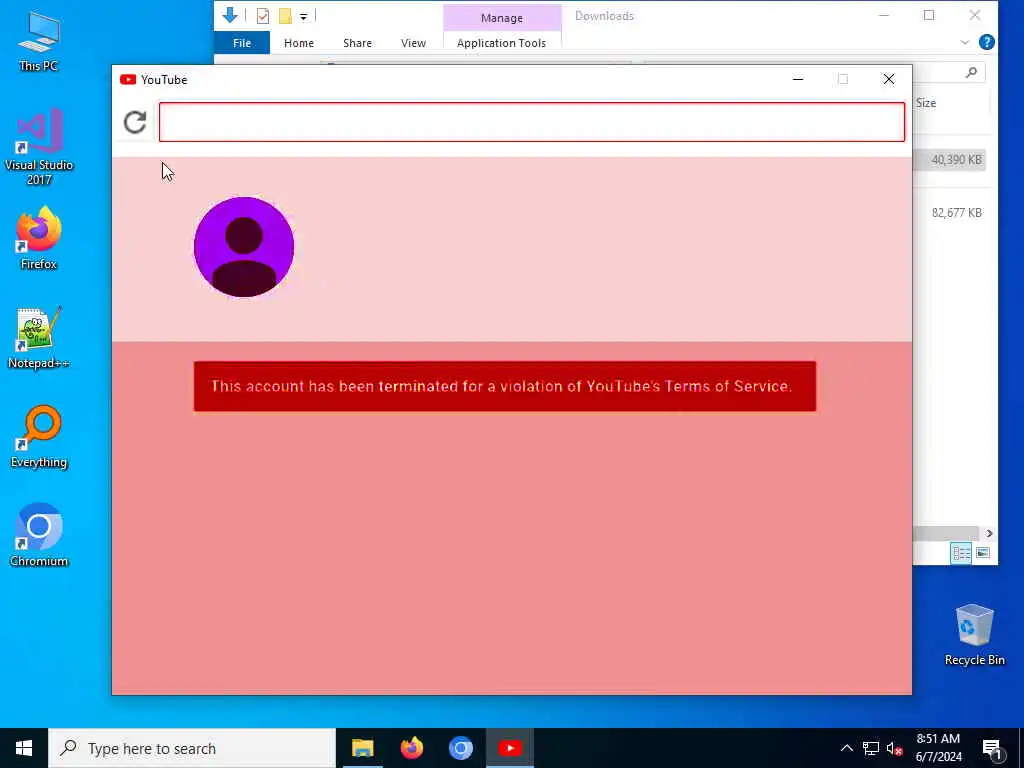Open File Explorer from the taskbar
The width and height of the screenshot is (1024, 768).
[x=362, y=748]
